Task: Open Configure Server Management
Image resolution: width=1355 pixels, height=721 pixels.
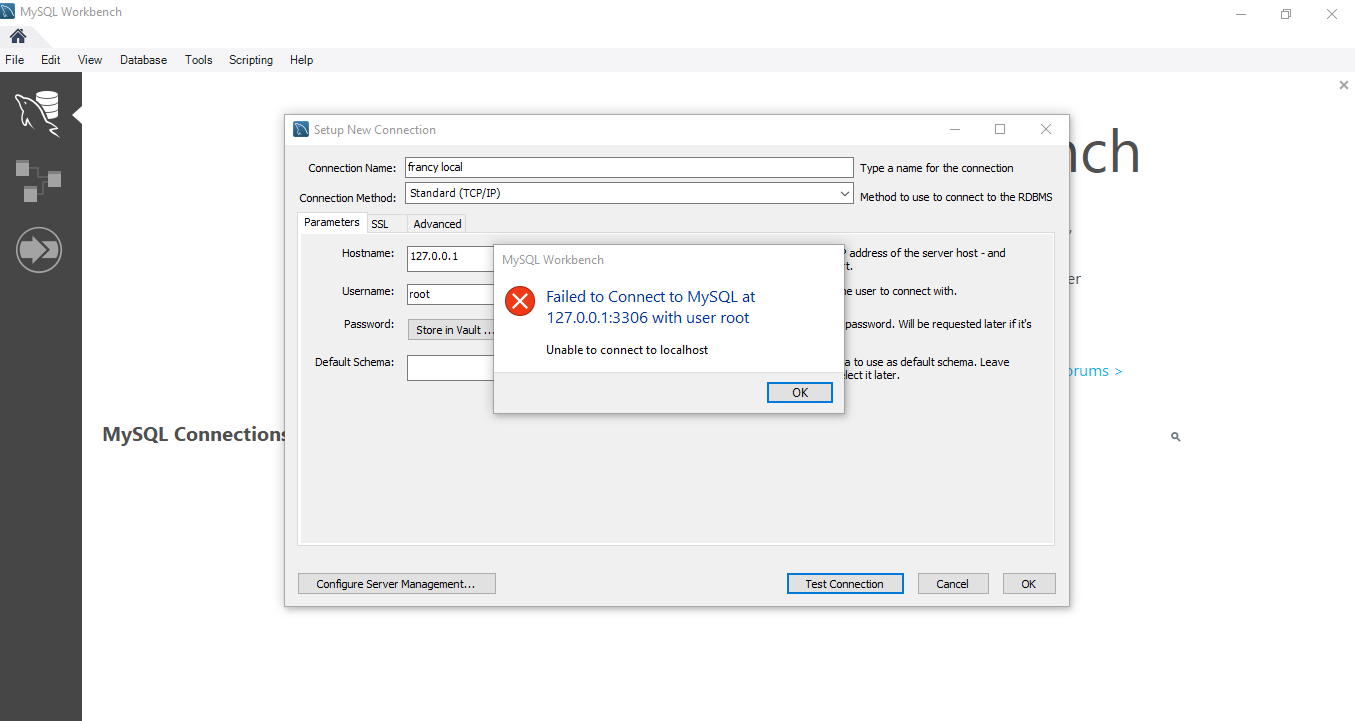Action: 396,584
